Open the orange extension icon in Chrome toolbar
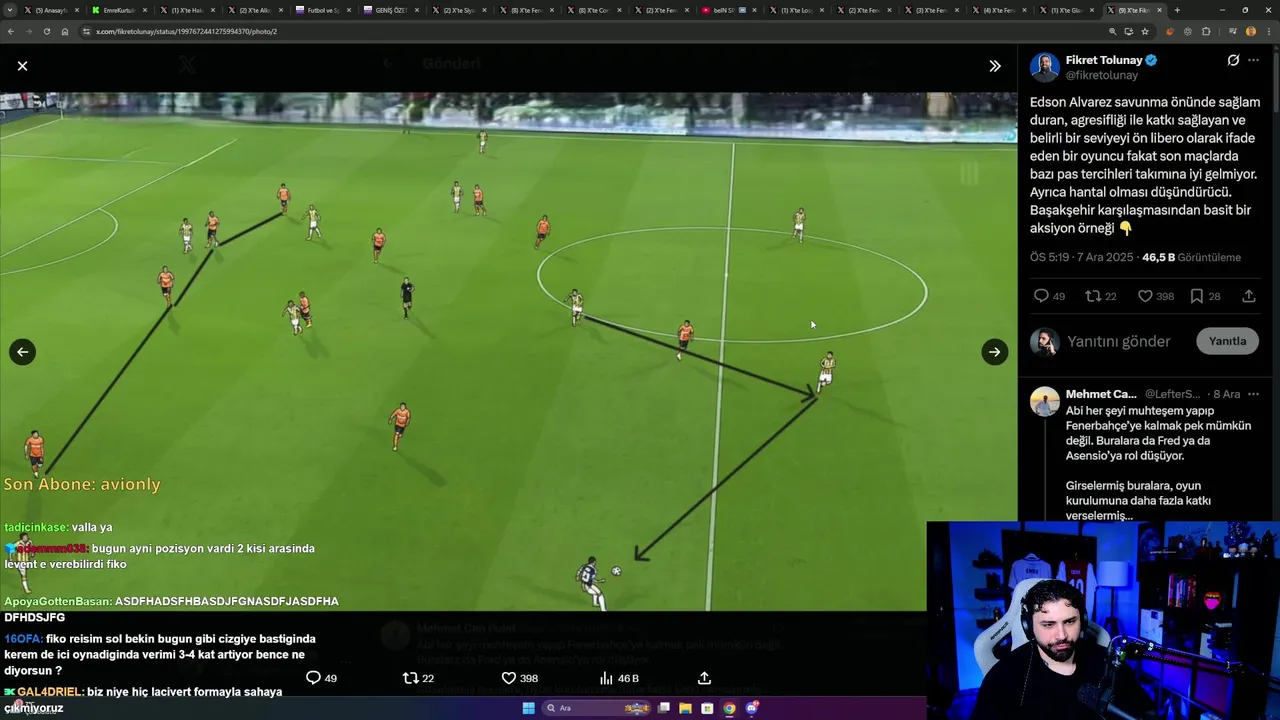 point(1169,31)
